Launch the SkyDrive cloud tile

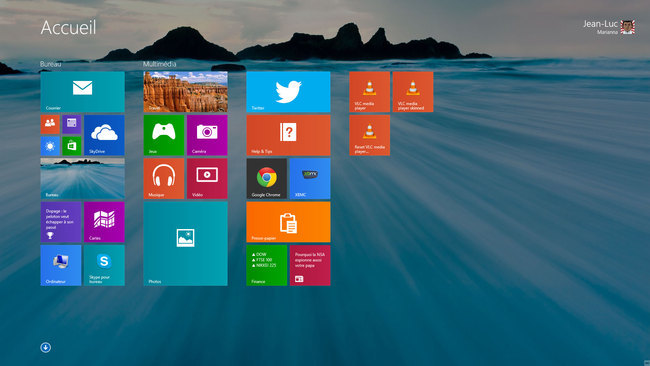[x=104, y=135]
